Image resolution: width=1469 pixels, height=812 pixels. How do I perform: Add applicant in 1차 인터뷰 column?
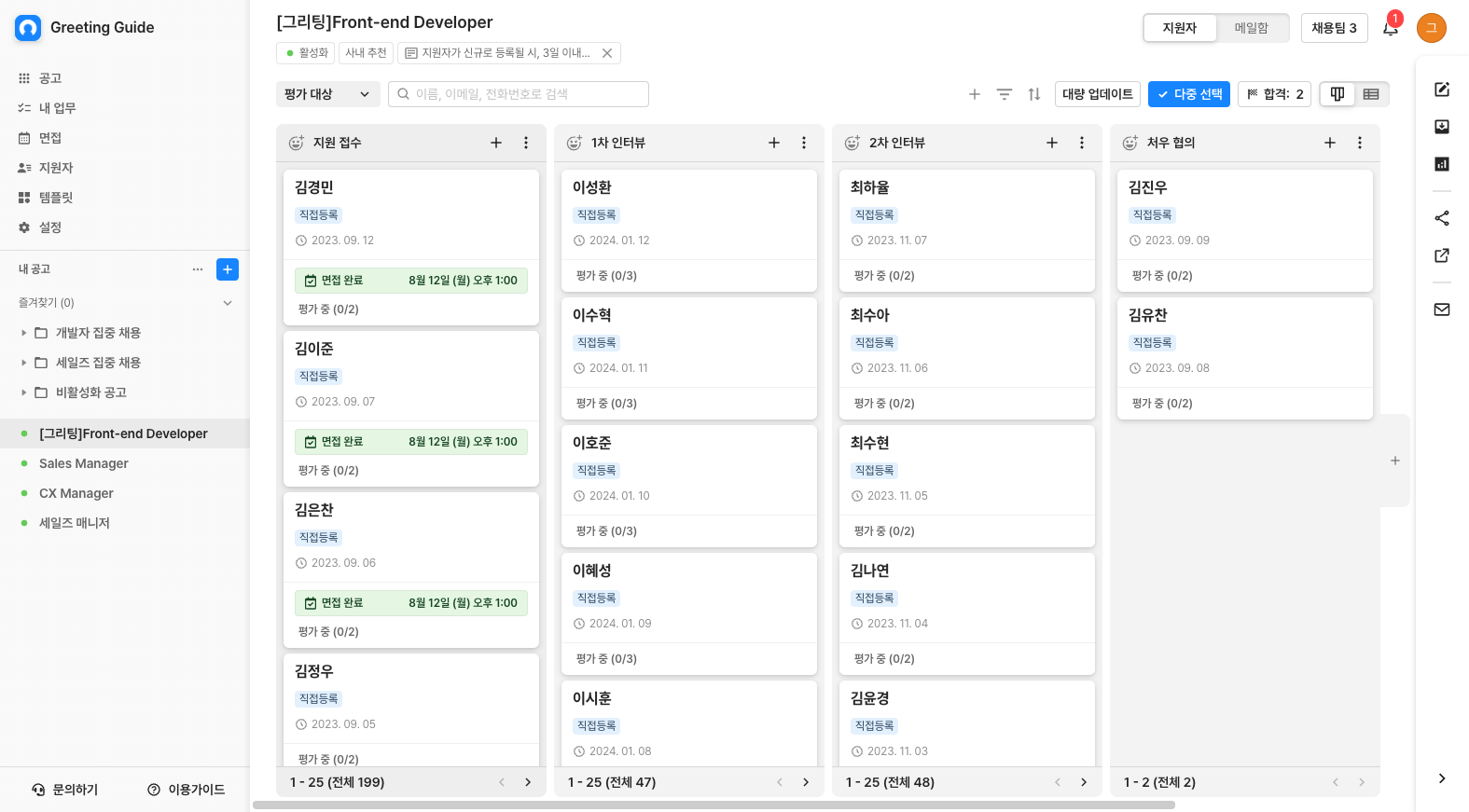click(774, 143)
